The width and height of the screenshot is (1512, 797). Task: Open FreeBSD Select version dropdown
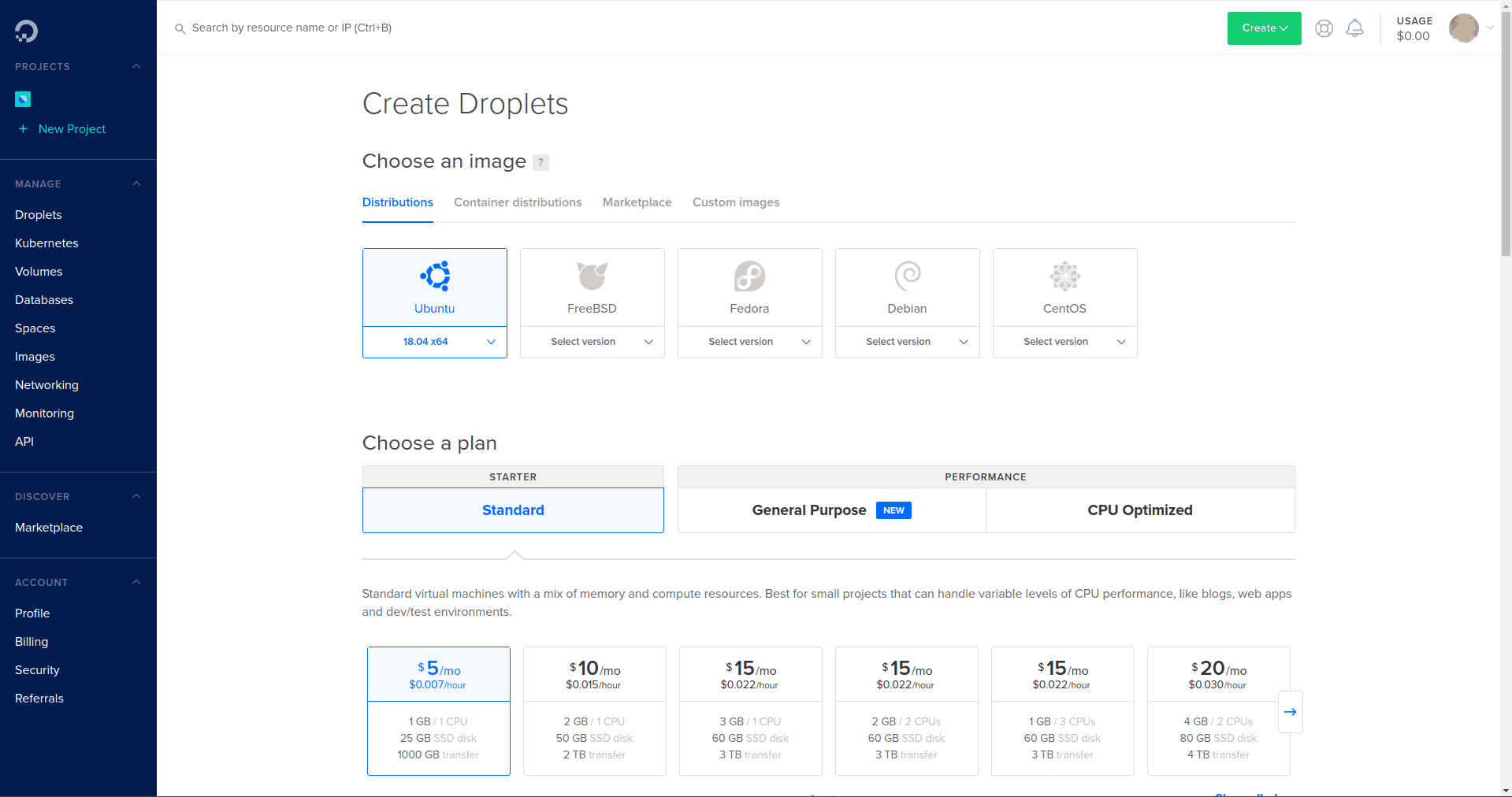point(593,342)
